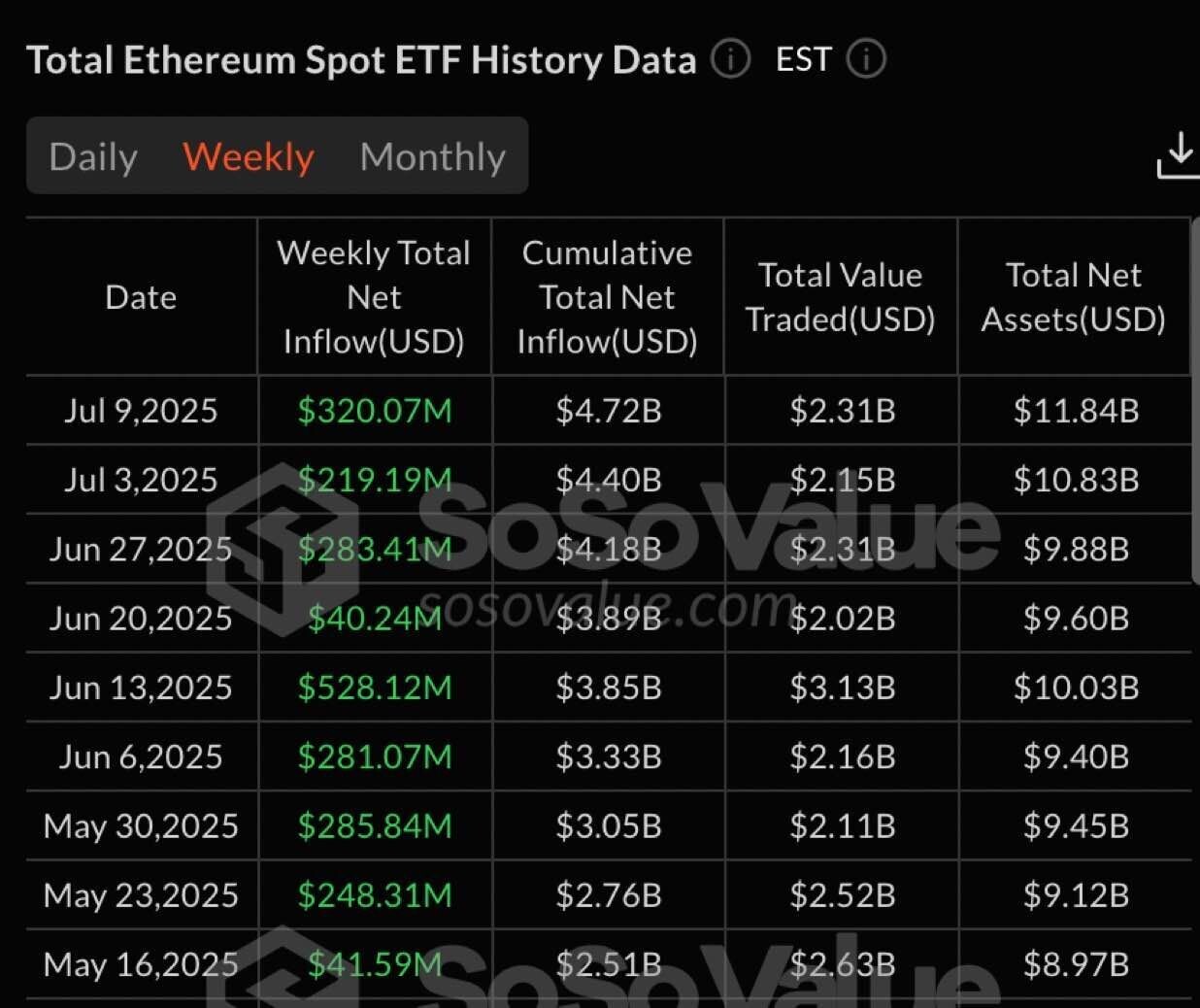Toggle Monthly aggregation view
The height and width of the screenshot is (1008, 1200).
coord(433,156)
